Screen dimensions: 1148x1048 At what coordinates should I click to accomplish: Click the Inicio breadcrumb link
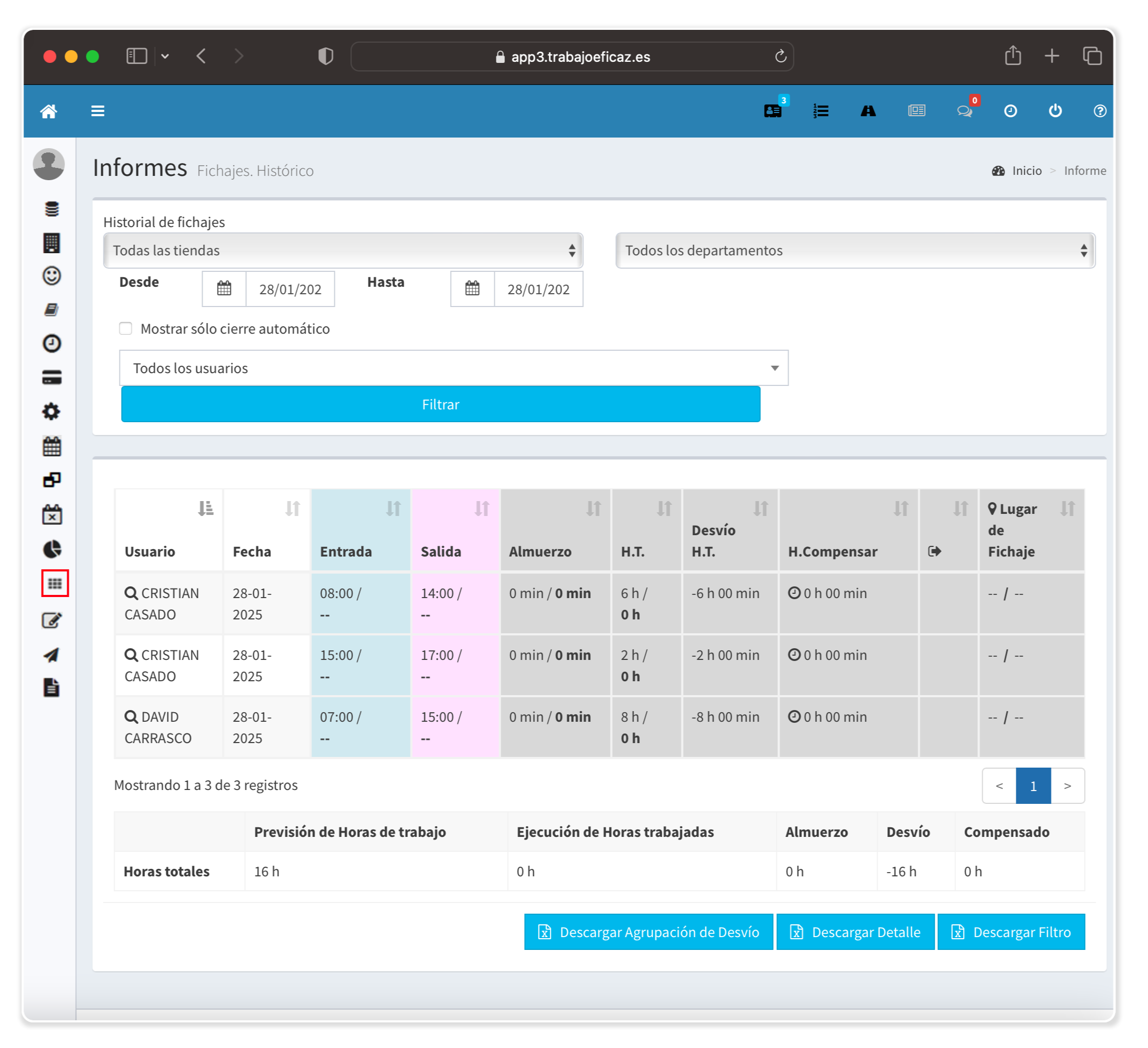(1026, 171)
